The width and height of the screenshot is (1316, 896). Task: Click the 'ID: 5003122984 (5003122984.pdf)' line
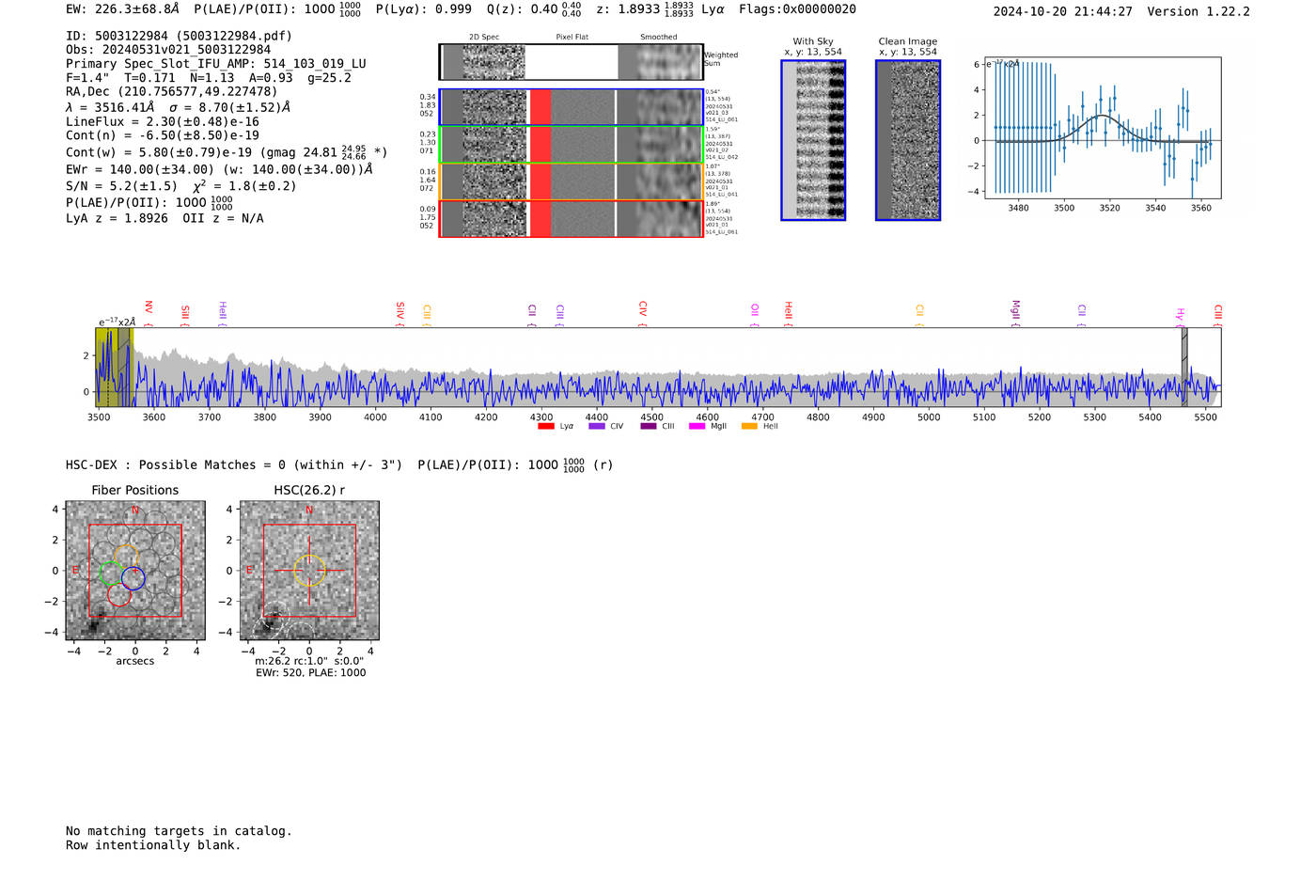179,36
